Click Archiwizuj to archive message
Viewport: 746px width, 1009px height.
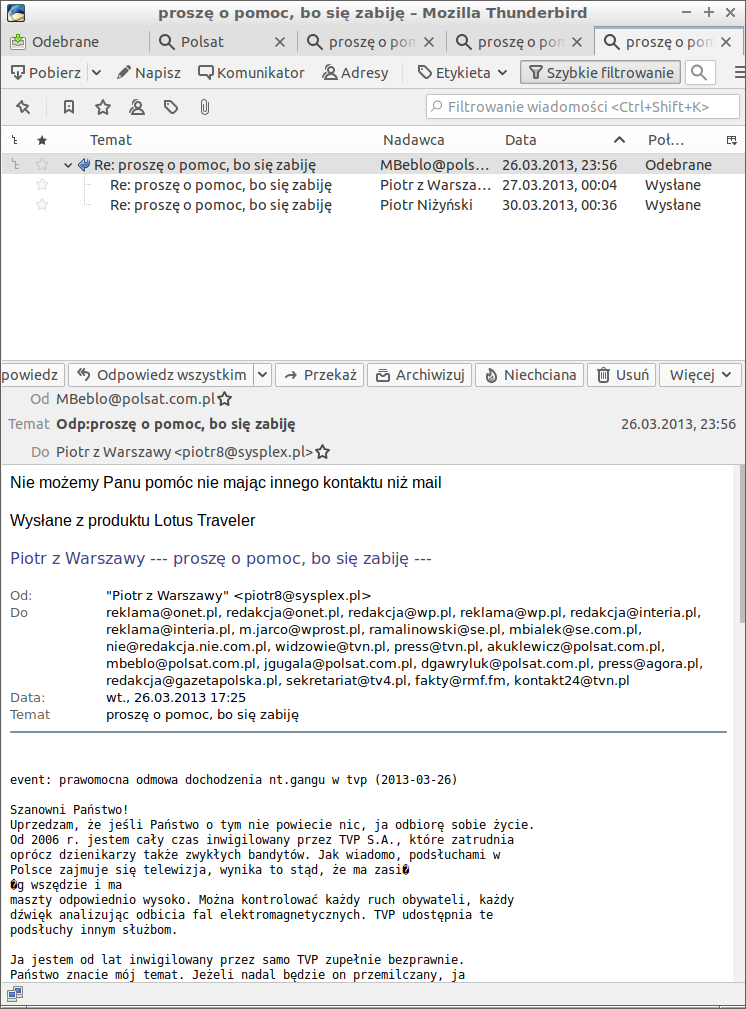420,375
